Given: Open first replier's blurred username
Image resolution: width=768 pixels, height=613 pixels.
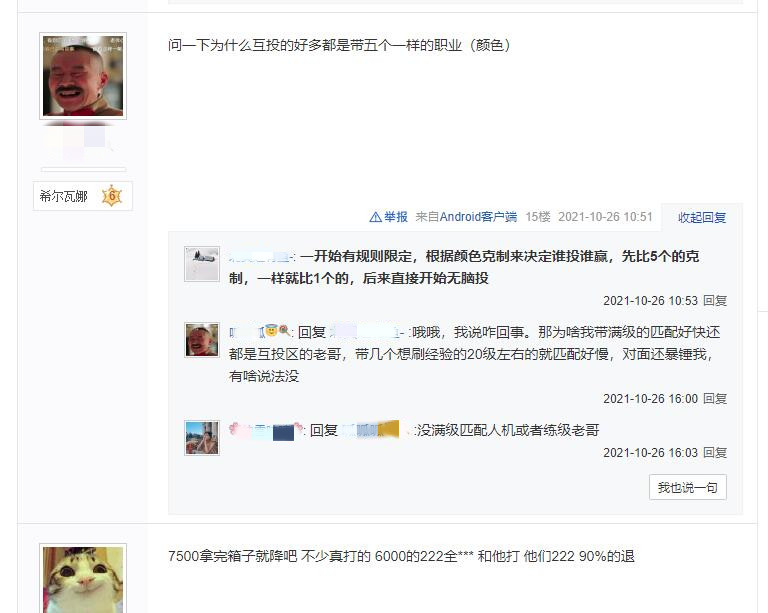Looking at the screenshot, I should (x=261, y=256).
